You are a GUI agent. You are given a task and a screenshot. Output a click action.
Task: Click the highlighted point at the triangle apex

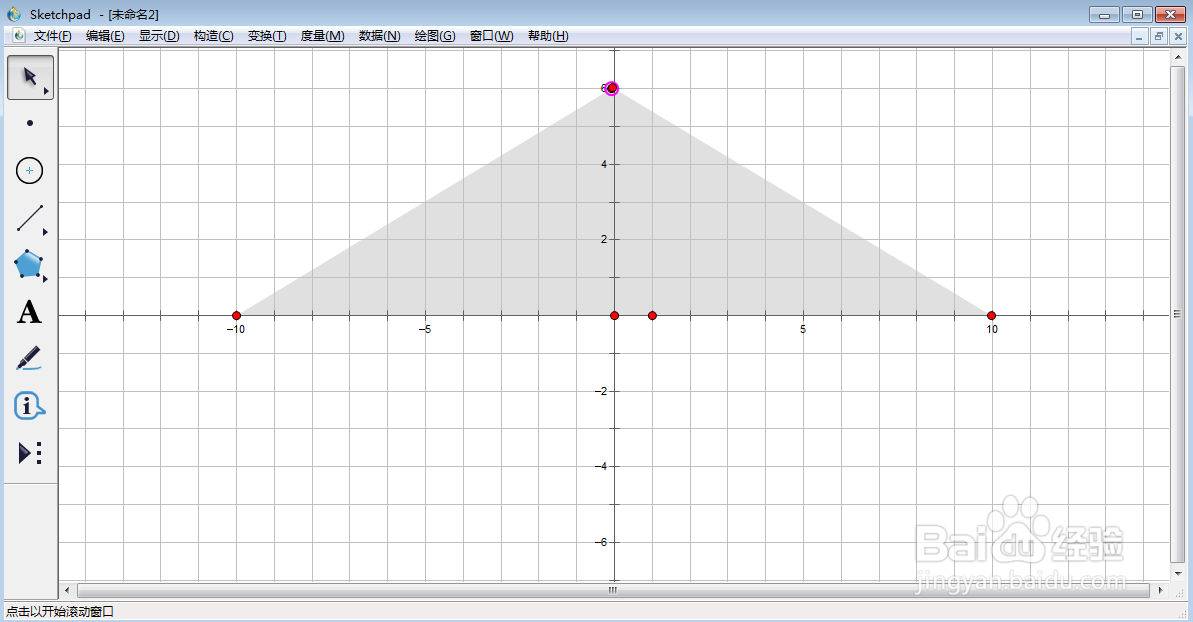coord(612,88)
